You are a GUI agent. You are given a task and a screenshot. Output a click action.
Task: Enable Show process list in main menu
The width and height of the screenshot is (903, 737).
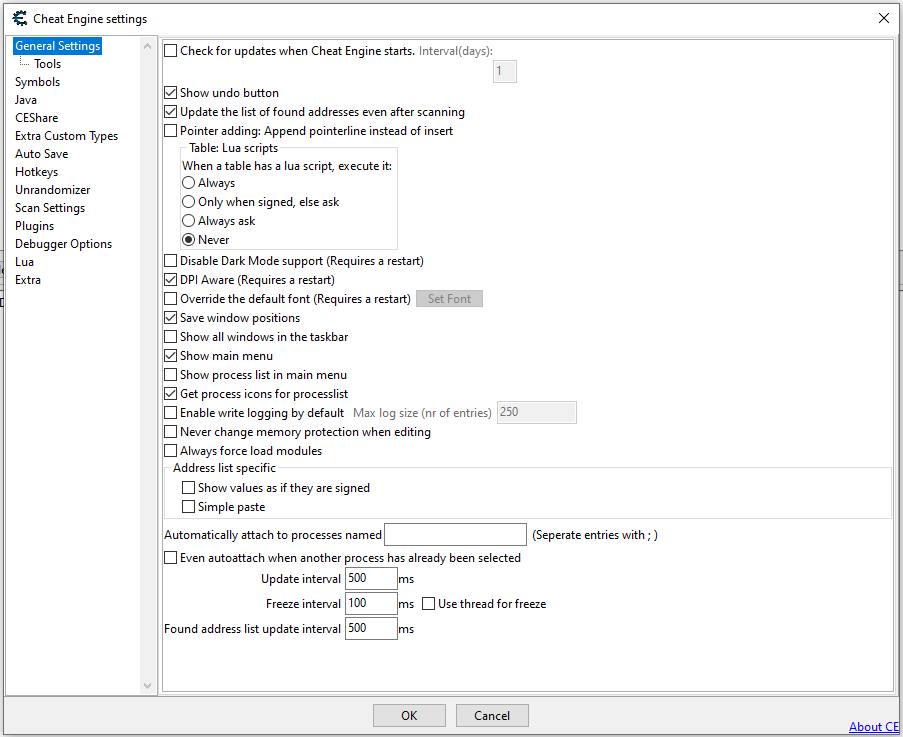[170, 375]
